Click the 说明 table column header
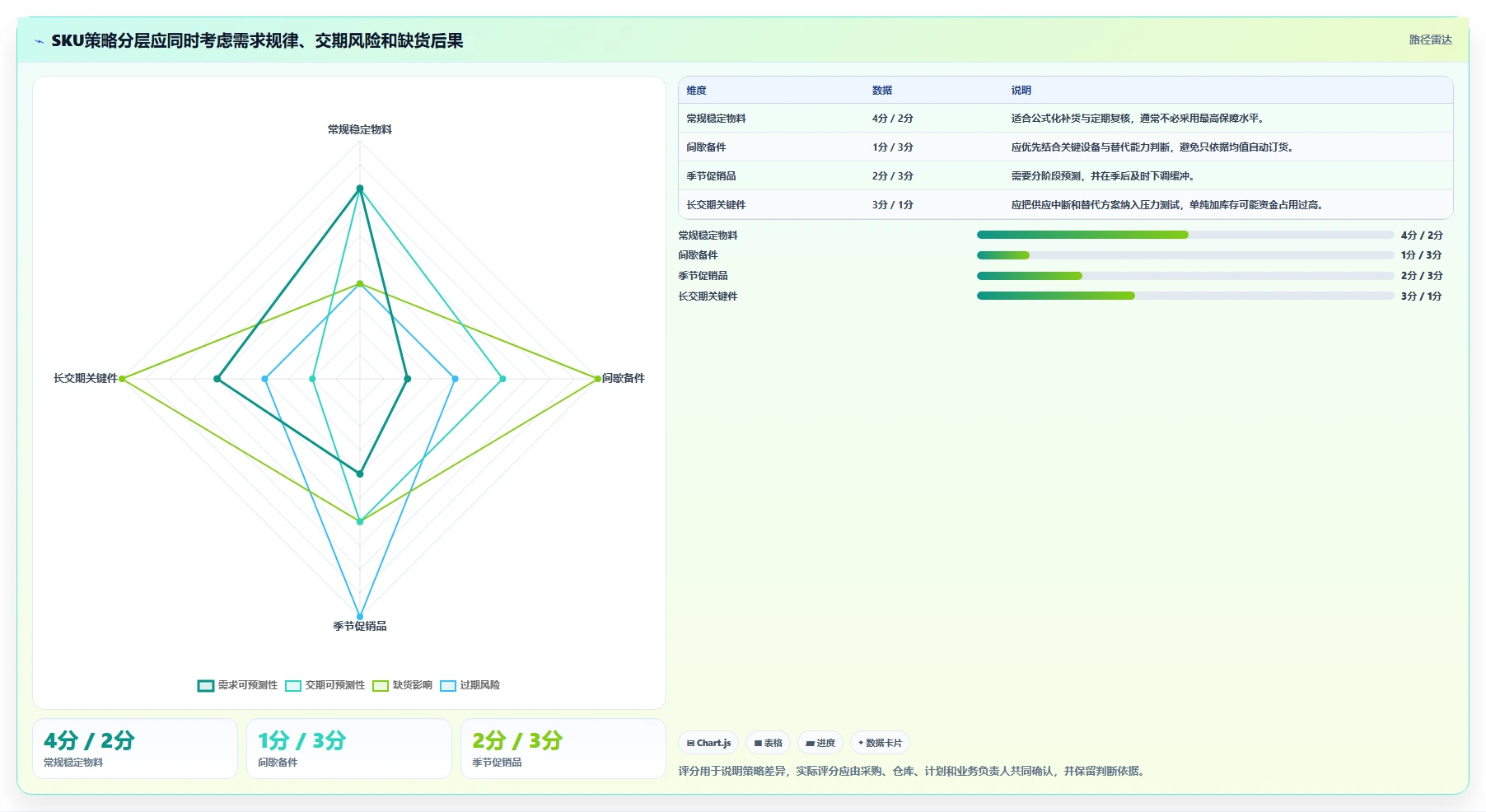 pos(1021,91)
